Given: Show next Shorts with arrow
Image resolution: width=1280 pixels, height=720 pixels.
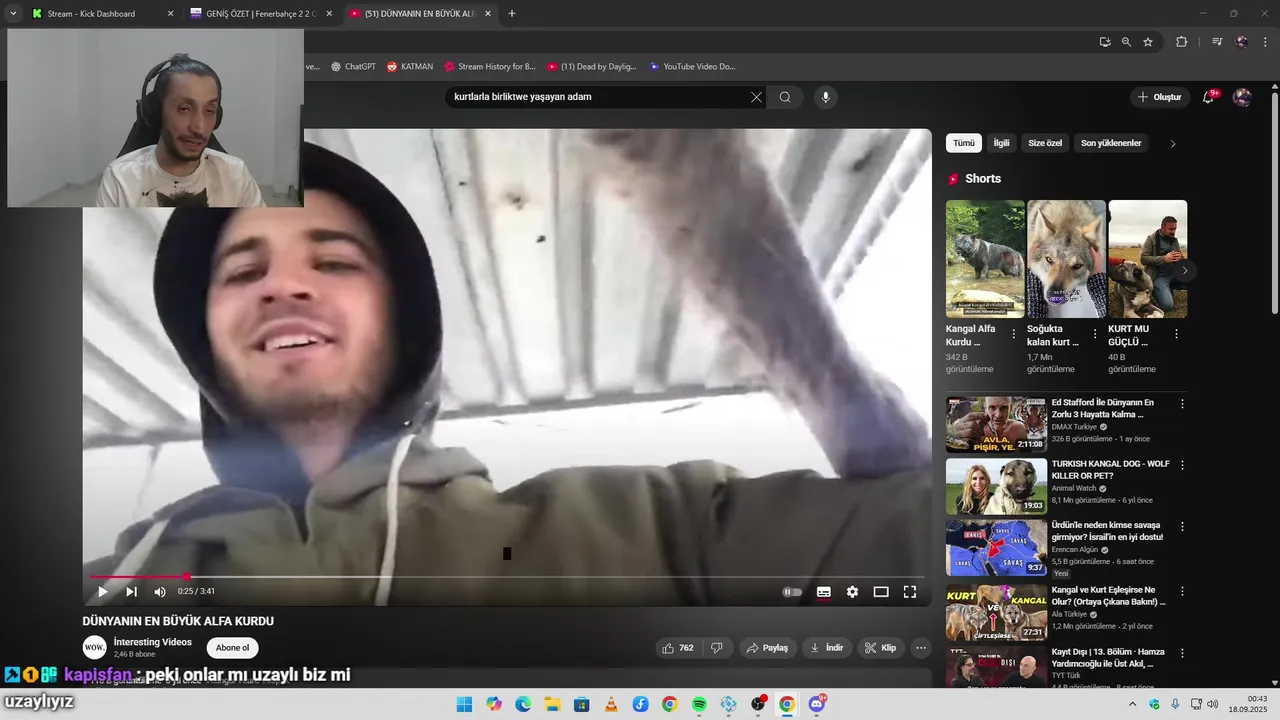Looking at the screenshot, I should coord(1185,270).
